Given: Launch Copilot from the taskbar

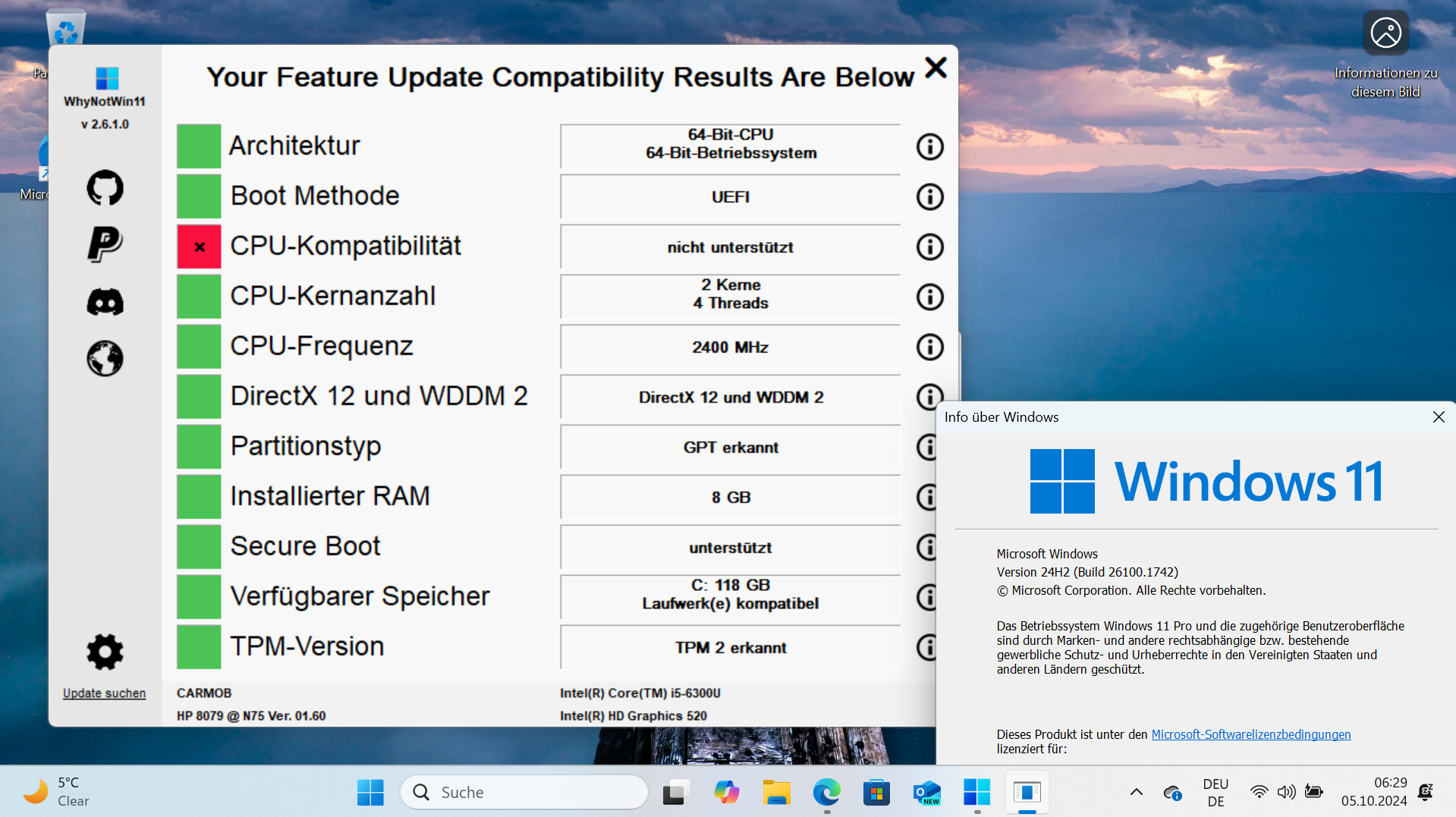Looking at the screenshot, I should point(726,792).
